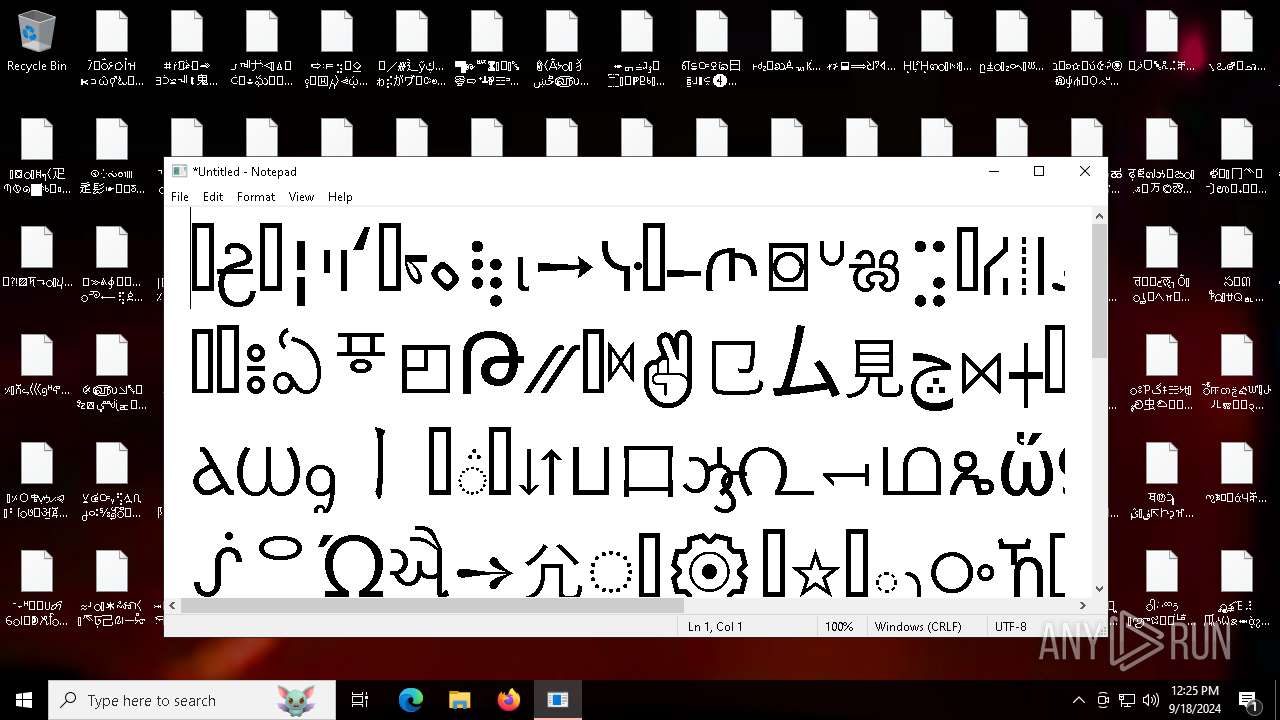The height and width of the screenshot is (720, 1280).
Task: Click the horizontal scrollbar left arrow in Notepad
Action: click(174, 605)
